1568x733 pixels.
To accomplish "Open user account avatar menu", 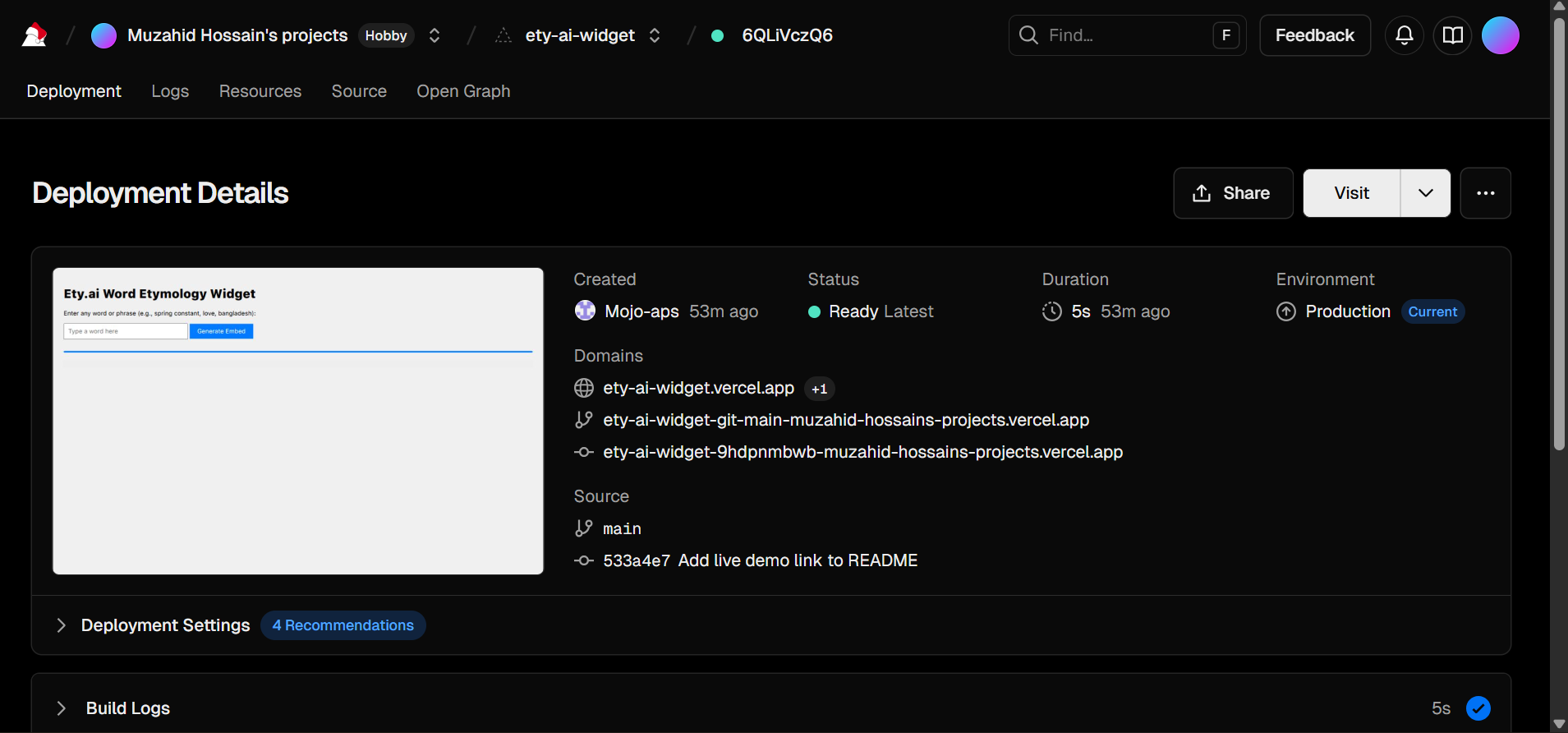I will click(x=1501, y=35).
